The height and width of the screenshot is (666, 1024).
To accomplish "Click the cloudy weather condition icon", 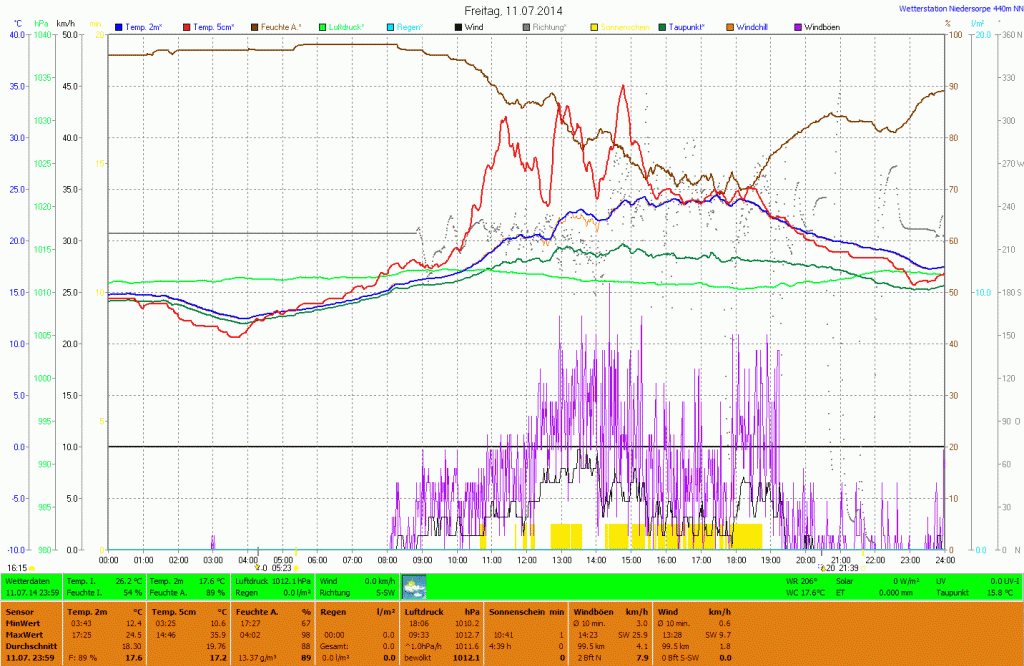I will pos(414,586).
